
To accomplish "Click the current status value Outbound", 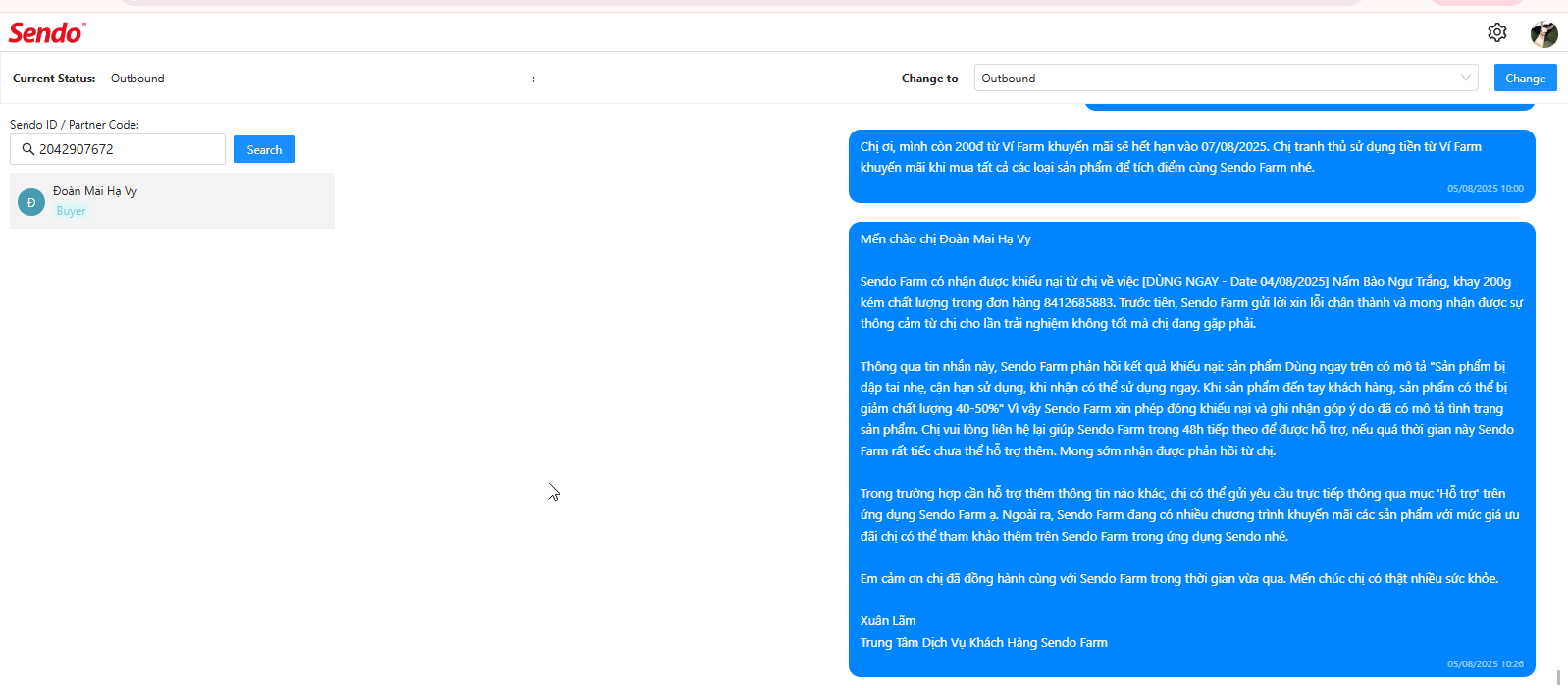I will click(137, 79).
